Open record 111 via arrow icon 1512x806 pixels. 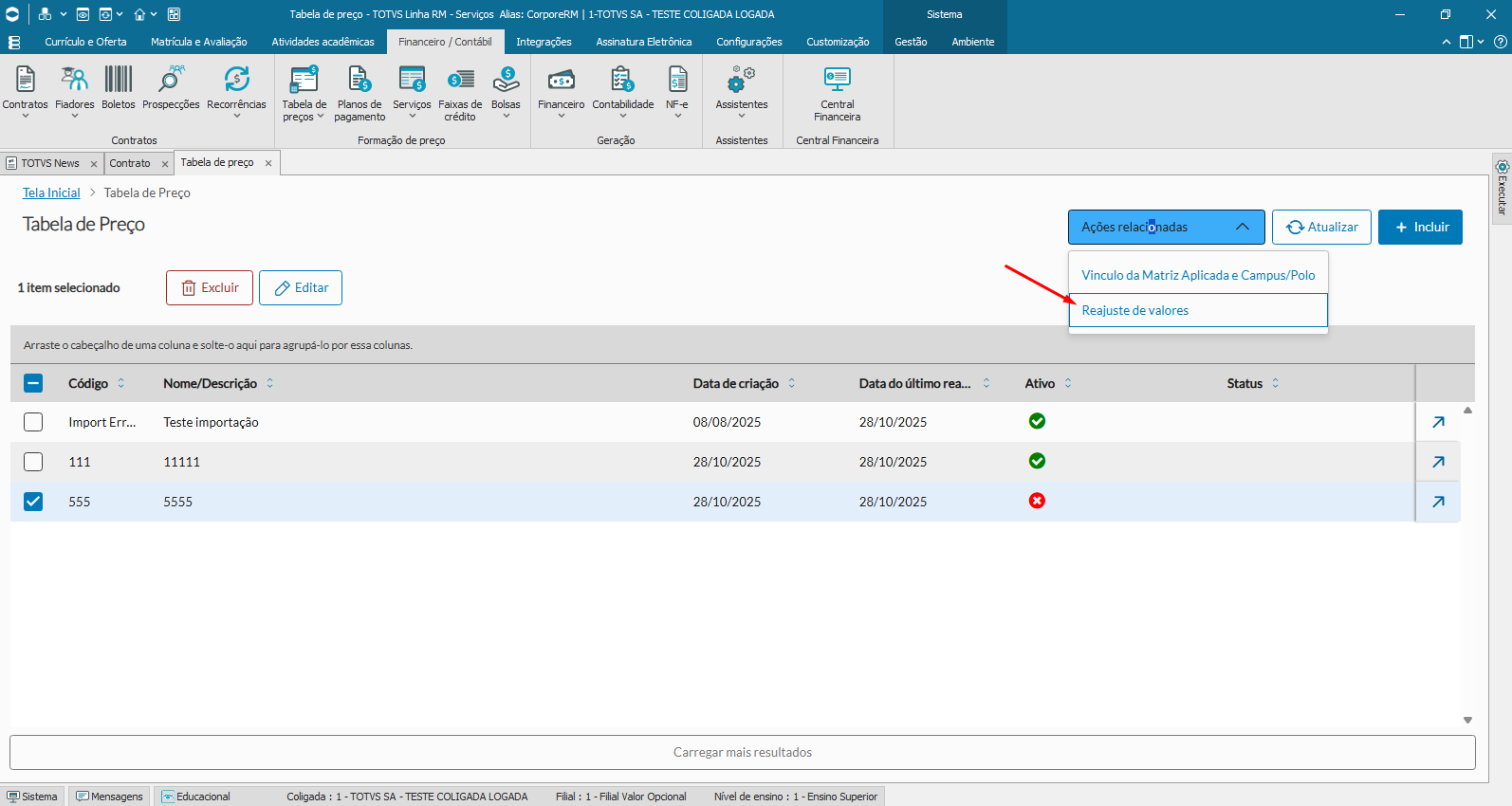tap(1438, 462)
